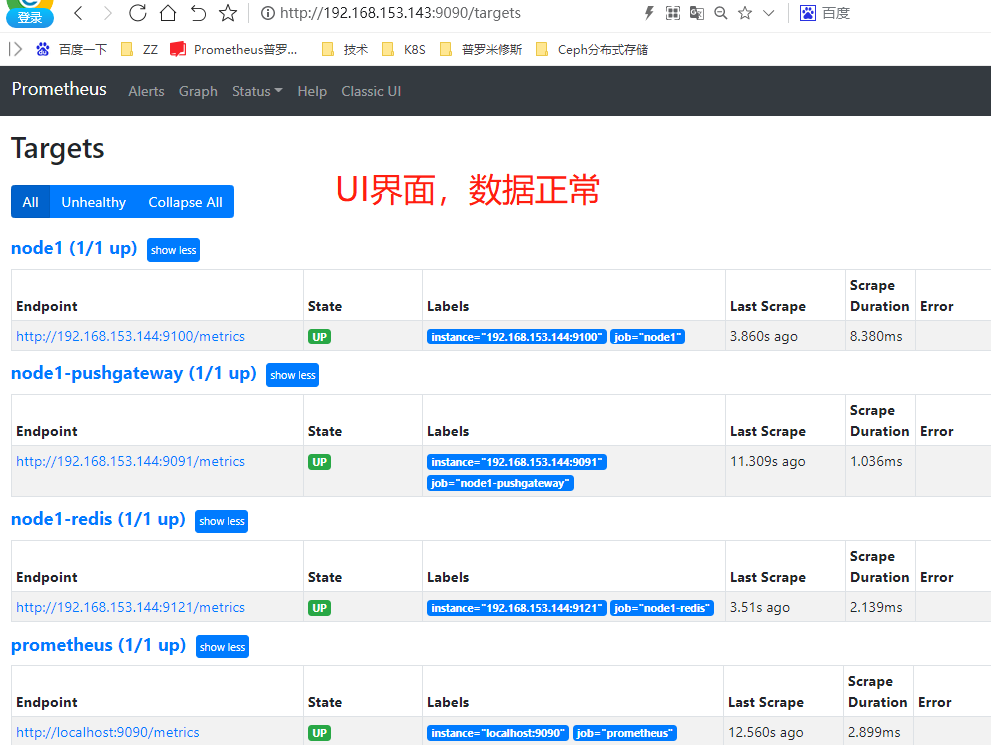Click the node1-redis (1/1 up) heading
The image size is (991, 745).
pyautogui.click(x=98, y=519)
